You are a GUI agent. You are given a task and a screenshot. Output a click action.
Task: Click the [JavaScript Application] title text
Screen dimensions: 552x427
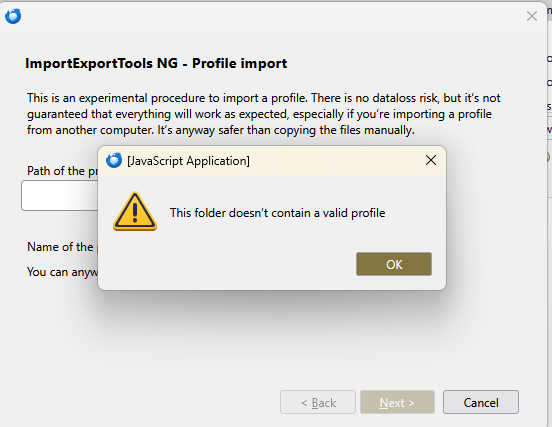tap(188, 161)
